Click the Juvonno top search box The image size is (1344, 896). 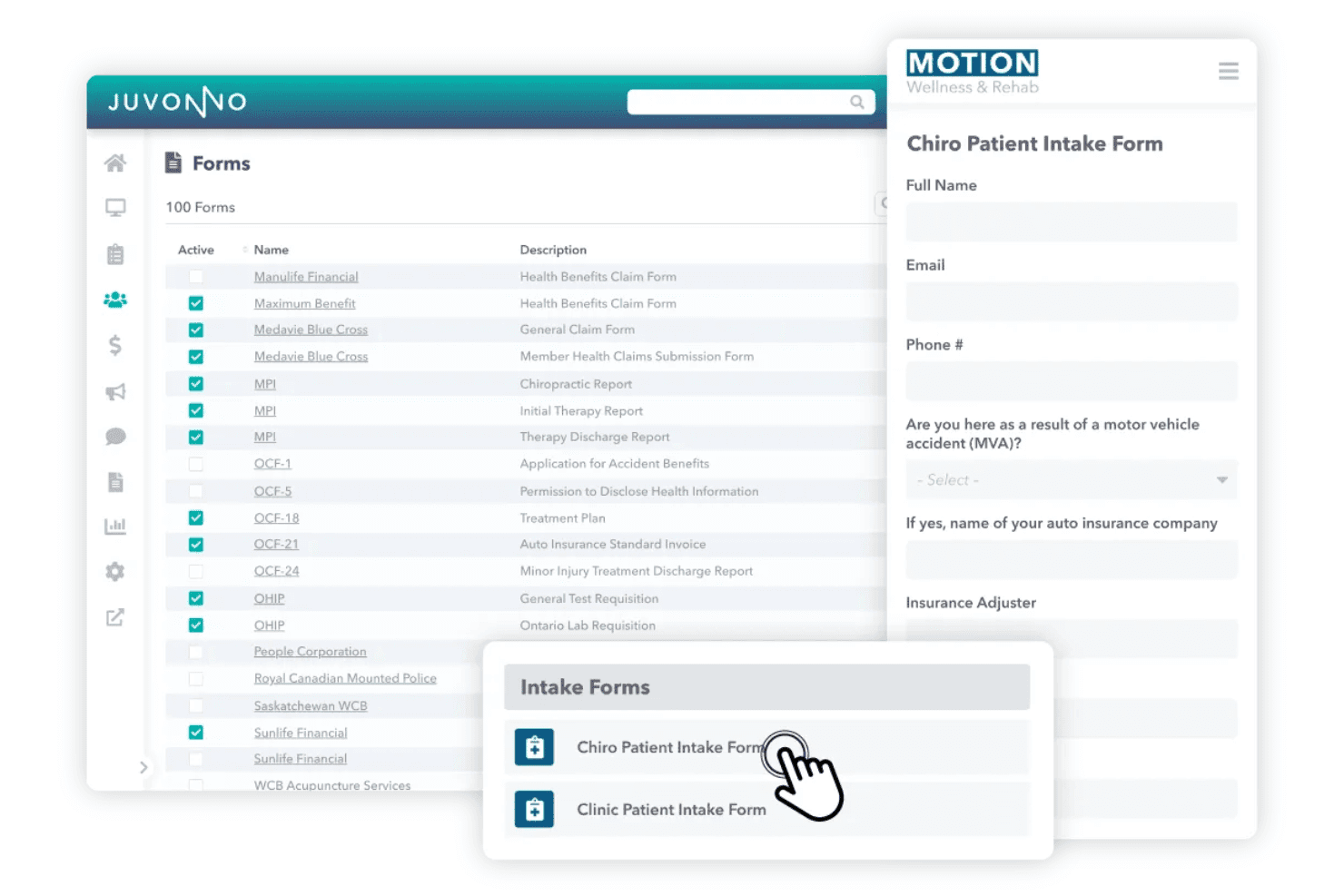pos(751,102)
